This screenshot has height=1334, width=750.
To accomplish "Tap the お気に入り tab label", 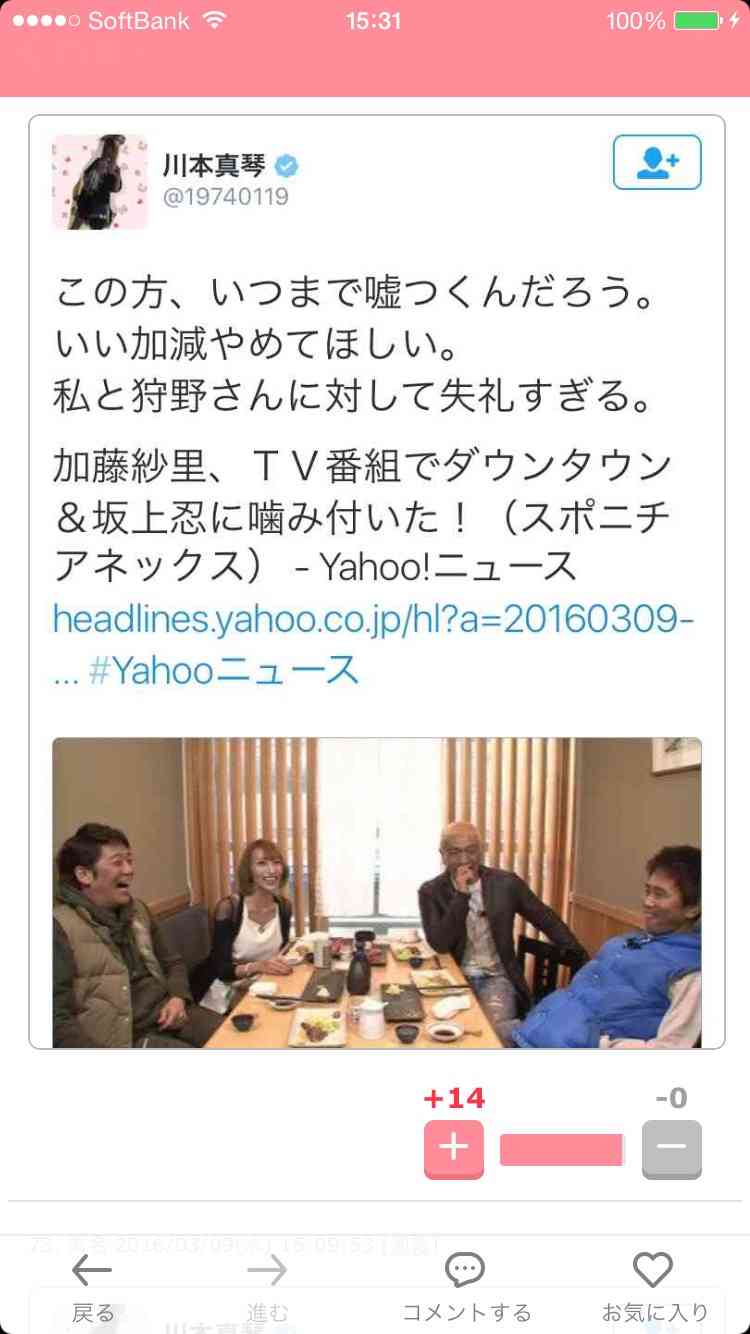I will (x=655, y=1313).
